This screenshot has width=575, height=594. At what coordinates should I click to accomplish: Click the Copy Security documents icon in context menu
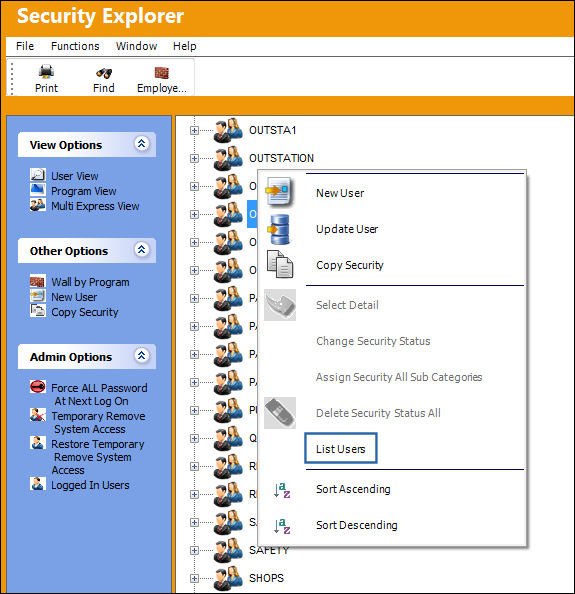[x=280, y=264]
